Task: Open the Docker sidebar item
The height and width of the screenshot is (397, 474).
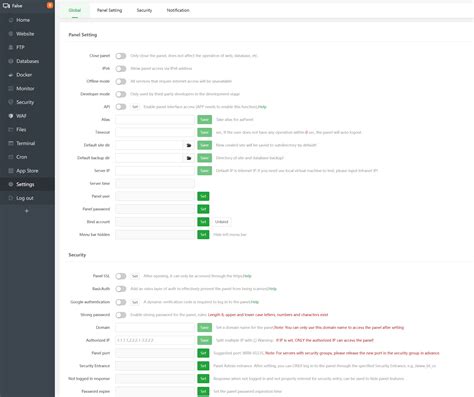Action: (x=27, y=75)
